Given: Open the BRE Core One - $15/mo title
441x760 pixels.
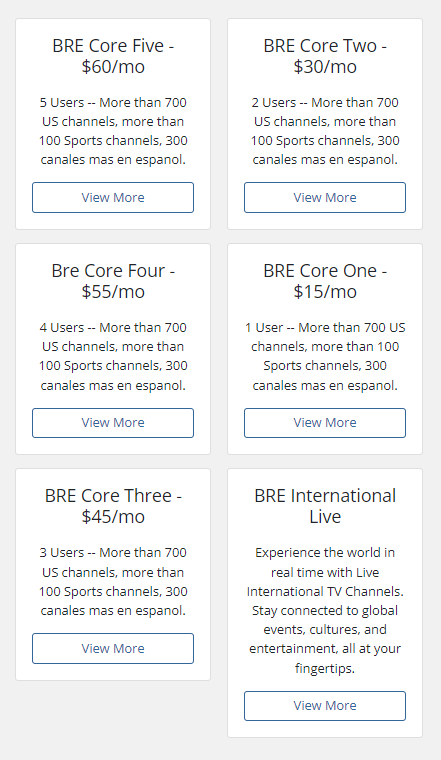Looking at the screenshot, I should 325,281.
